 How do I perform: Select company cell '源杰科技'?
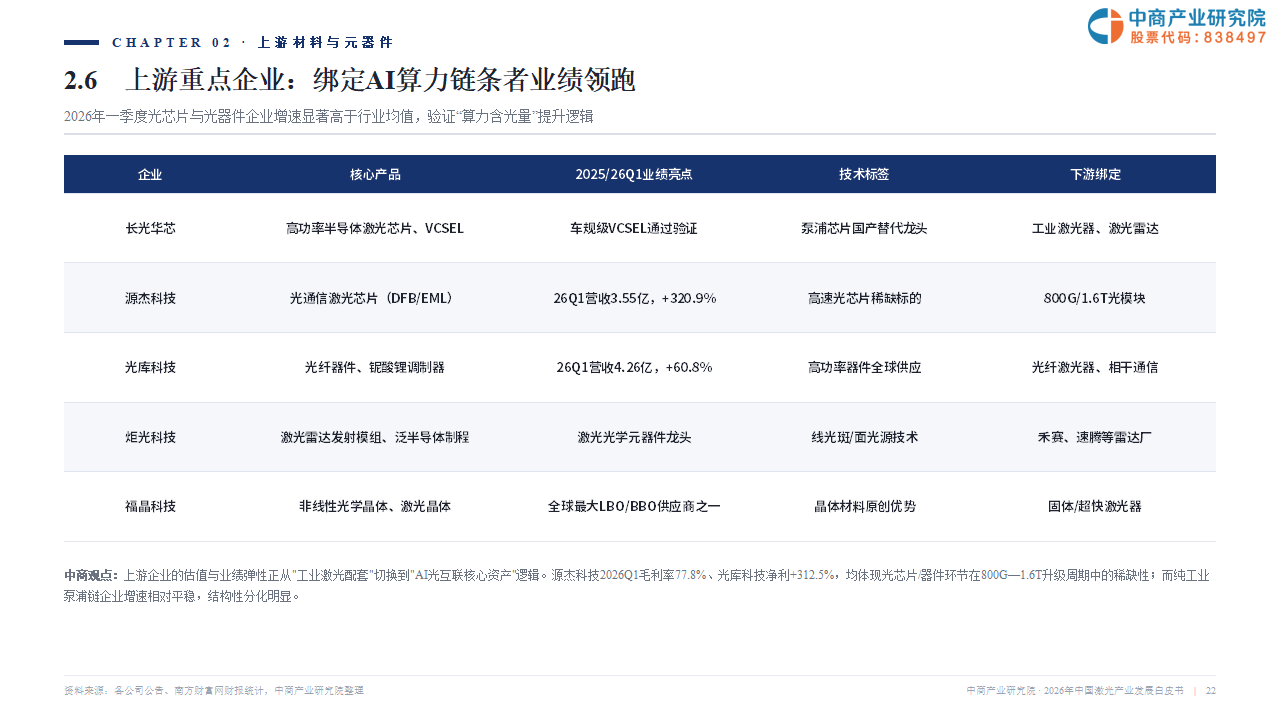click(150, 298)
